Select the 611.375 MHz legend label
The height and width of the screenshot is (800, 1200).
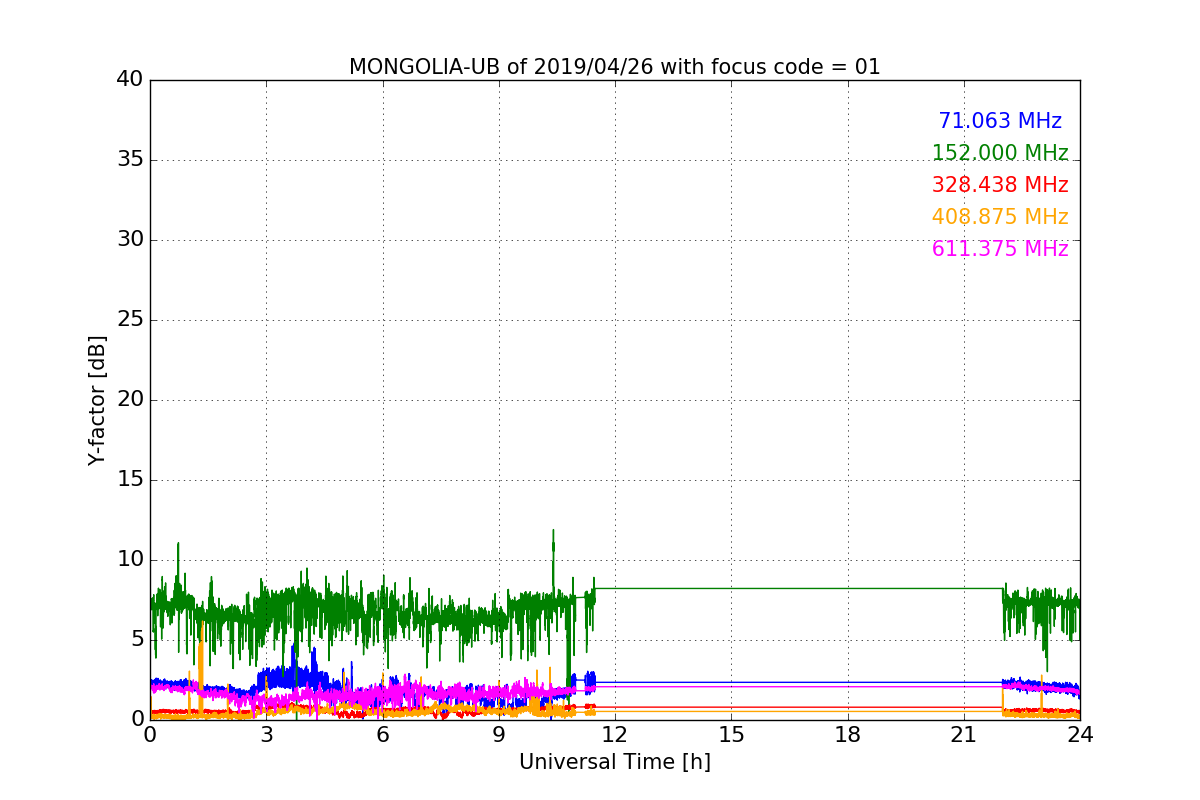(x=1000, y=249)
